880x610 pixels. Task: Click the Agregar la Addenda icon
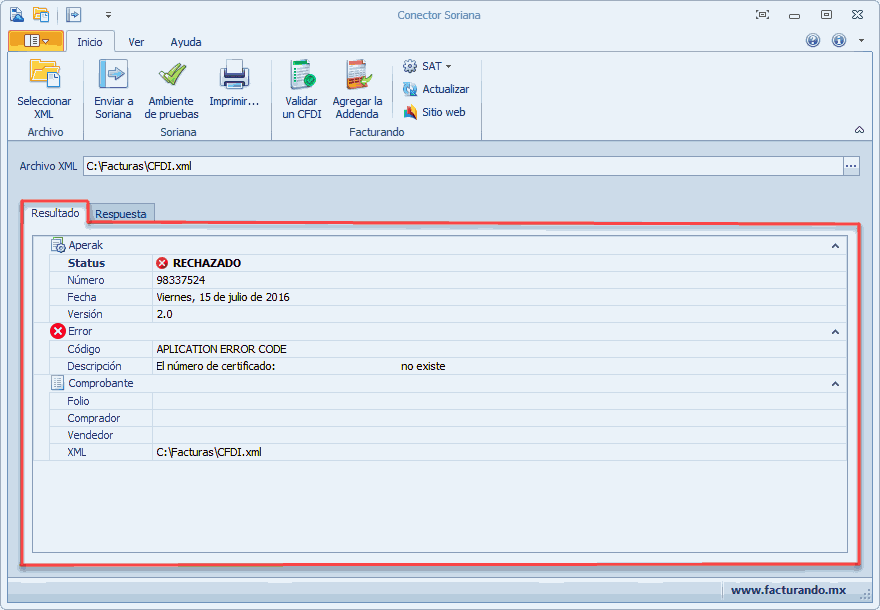[x=357, y=76]
